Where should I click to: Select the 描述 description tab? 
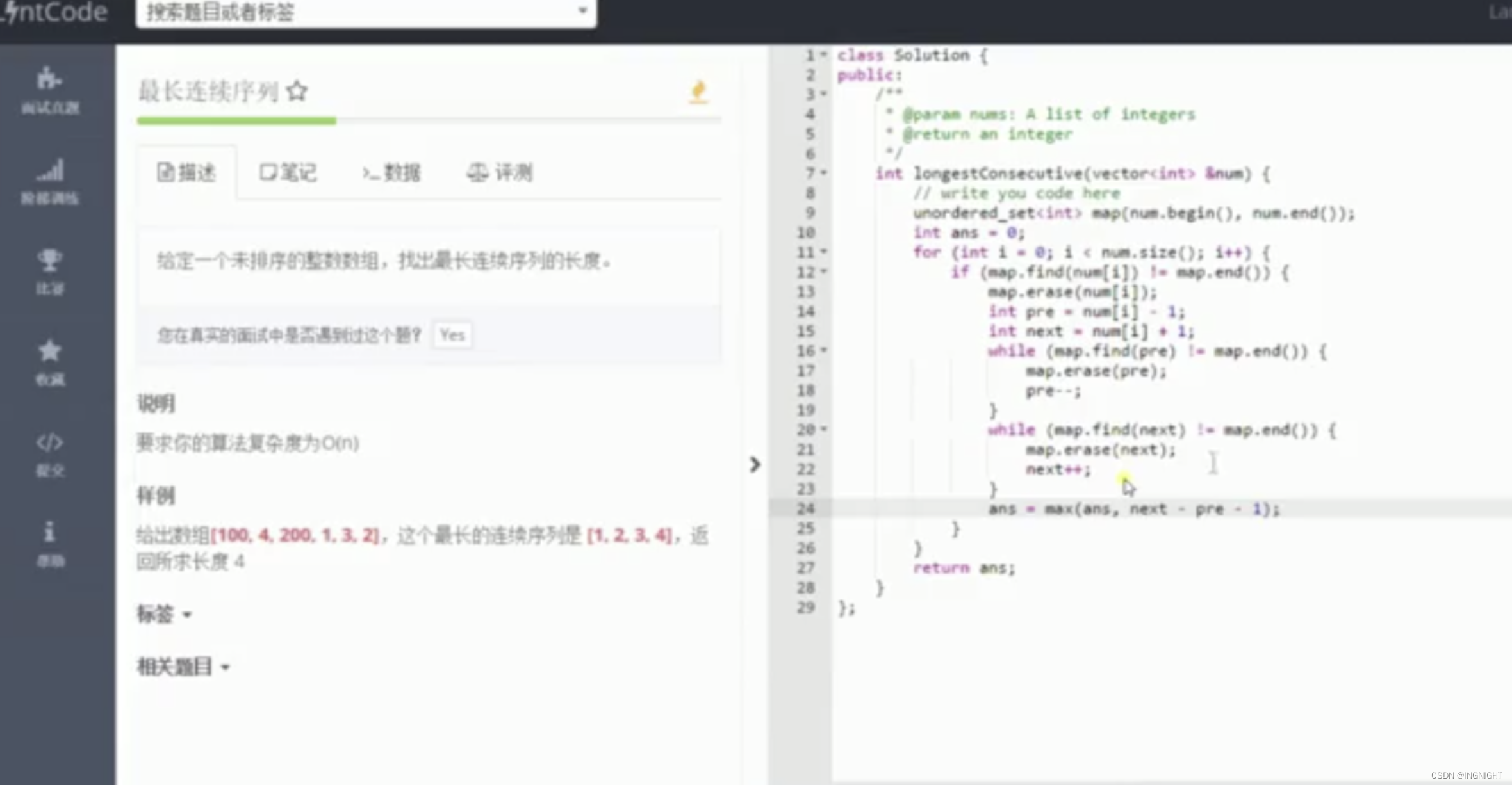186,172
